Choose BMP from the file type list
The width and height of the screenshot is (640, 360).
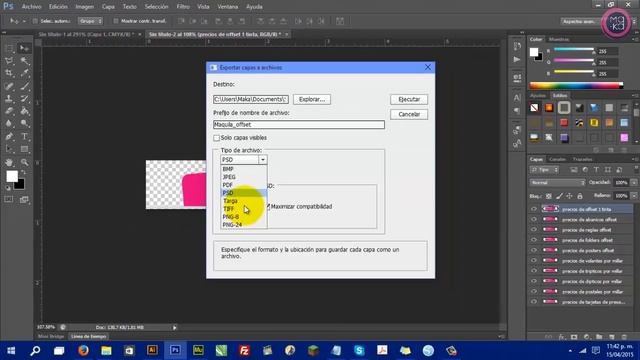228,169
